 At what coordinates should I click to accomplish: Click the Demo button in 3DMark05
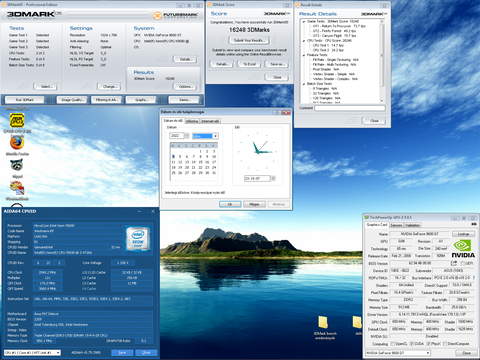184,100
